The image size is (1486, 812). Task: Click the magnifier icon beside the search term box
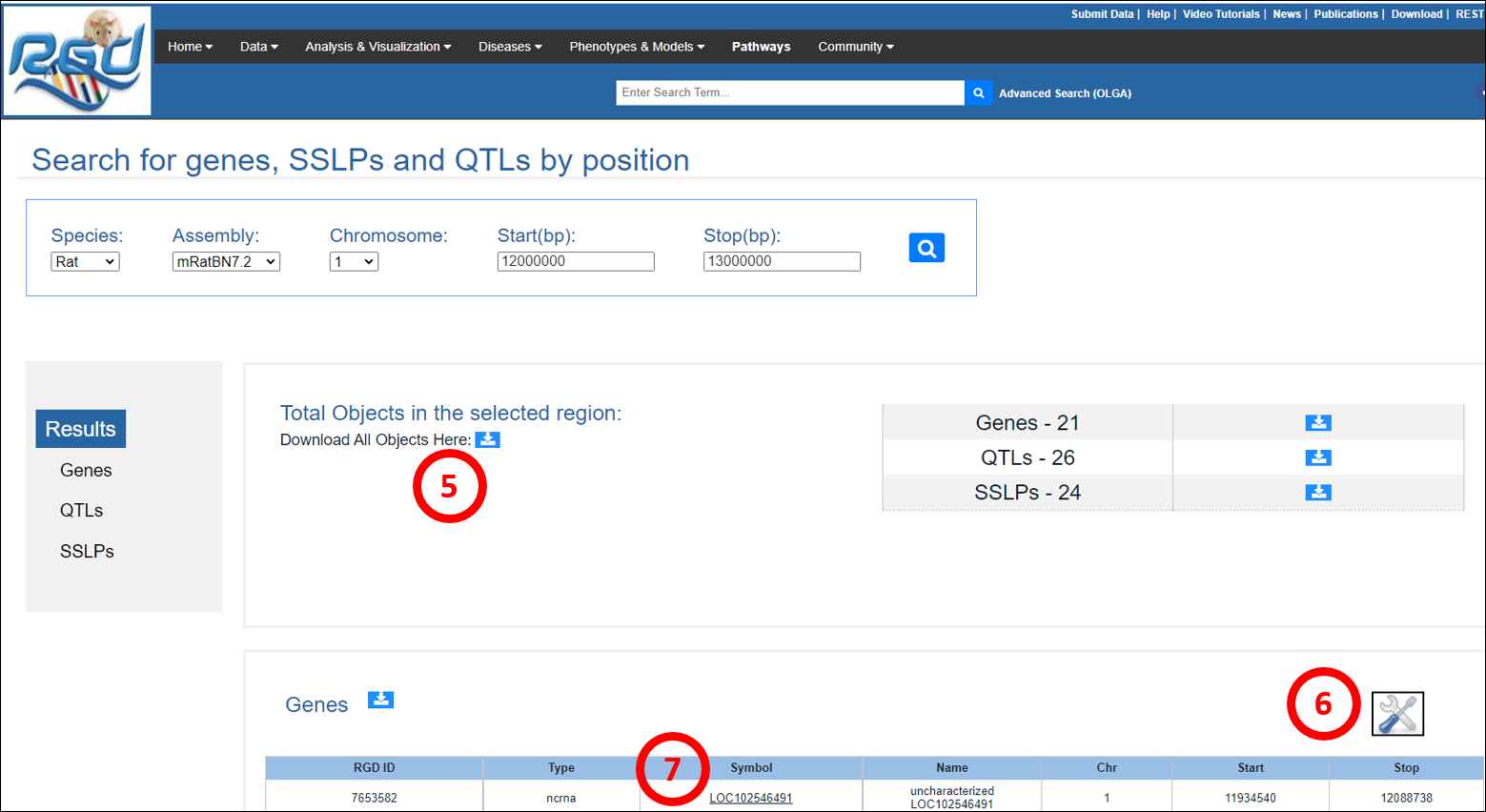point(978,92)
